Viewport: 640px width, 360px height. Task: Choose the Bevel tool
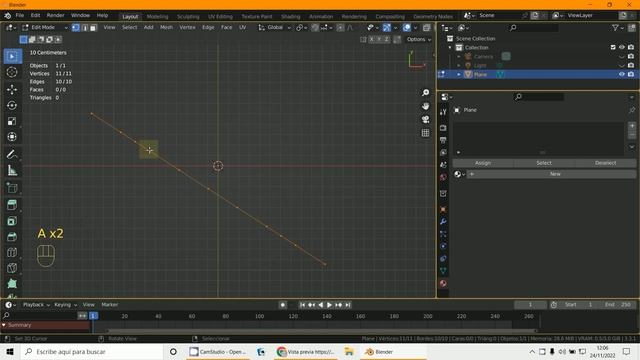[12, 237]
